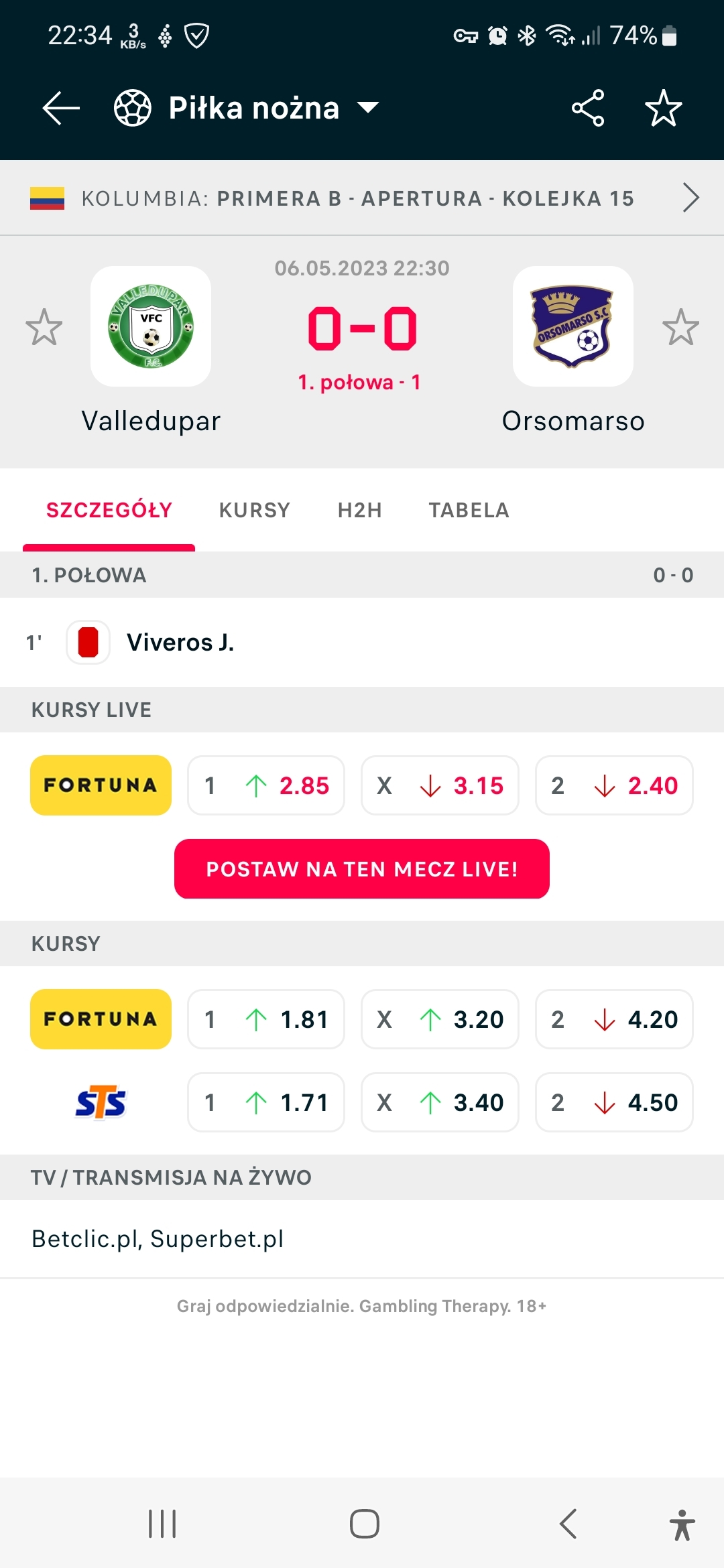The image size is (724, 1568).
Task: Add match to favorites with header star
Action: click(663, 108)
